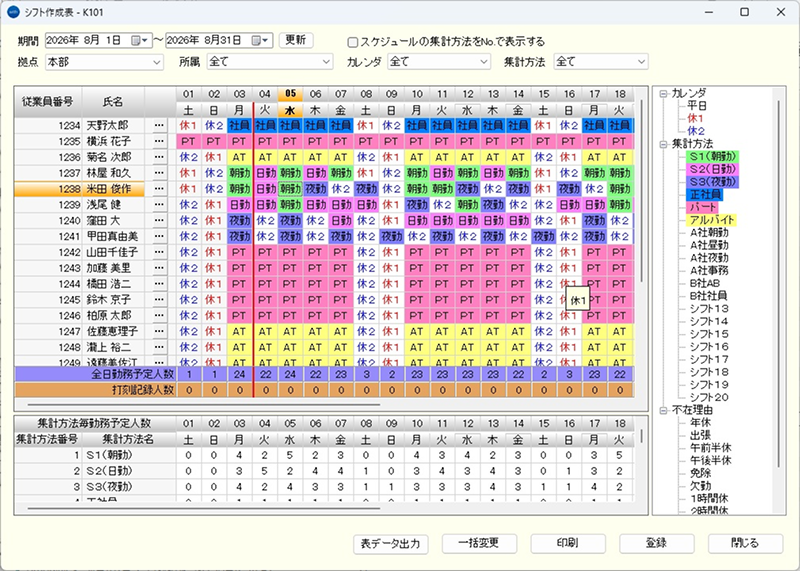Click the 閉じる button
Image resolution: width=800 pixels, height=572 pixels.
(745, 543)
